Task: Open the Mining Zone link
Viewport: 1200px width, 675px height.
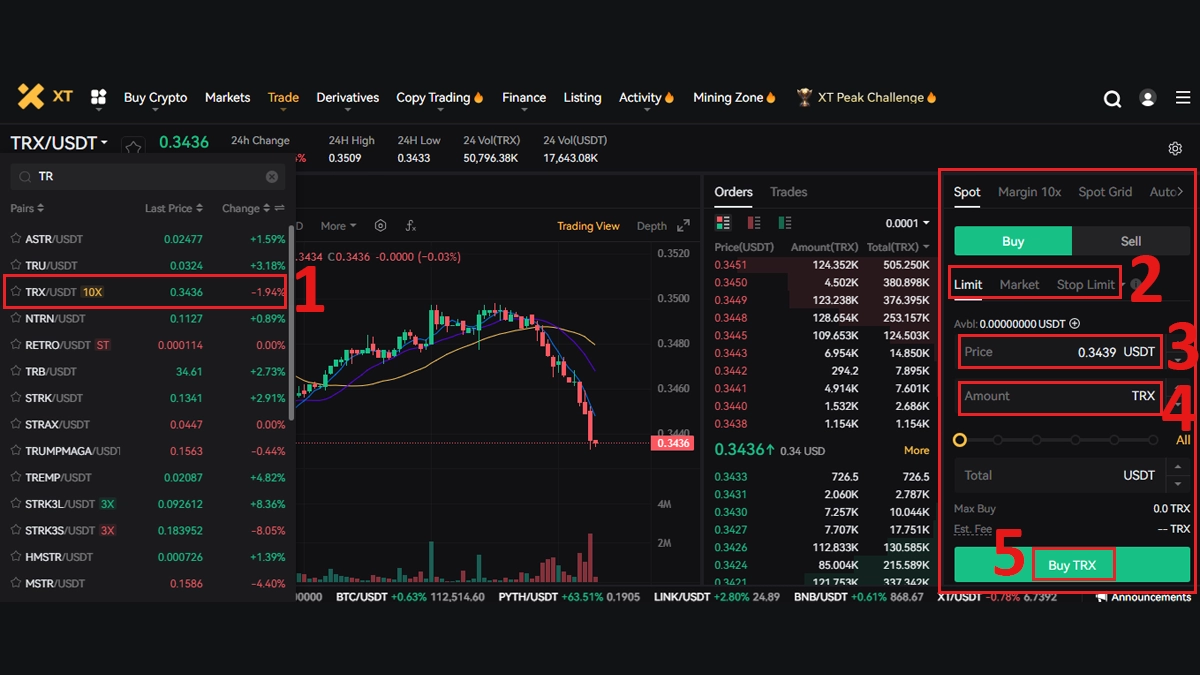Action: [x=735, y=97]
